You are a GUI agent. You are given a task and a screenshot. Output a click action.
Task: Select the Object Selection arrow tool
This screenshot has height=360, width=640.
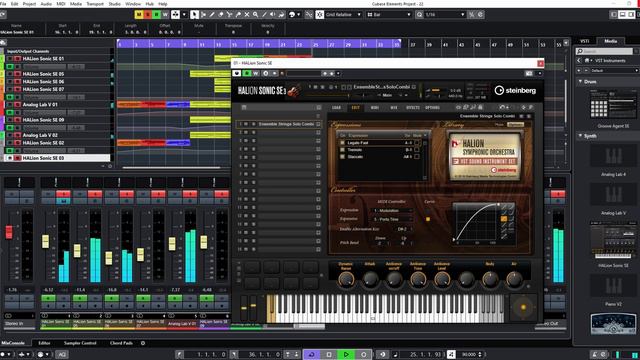[195, 15]
